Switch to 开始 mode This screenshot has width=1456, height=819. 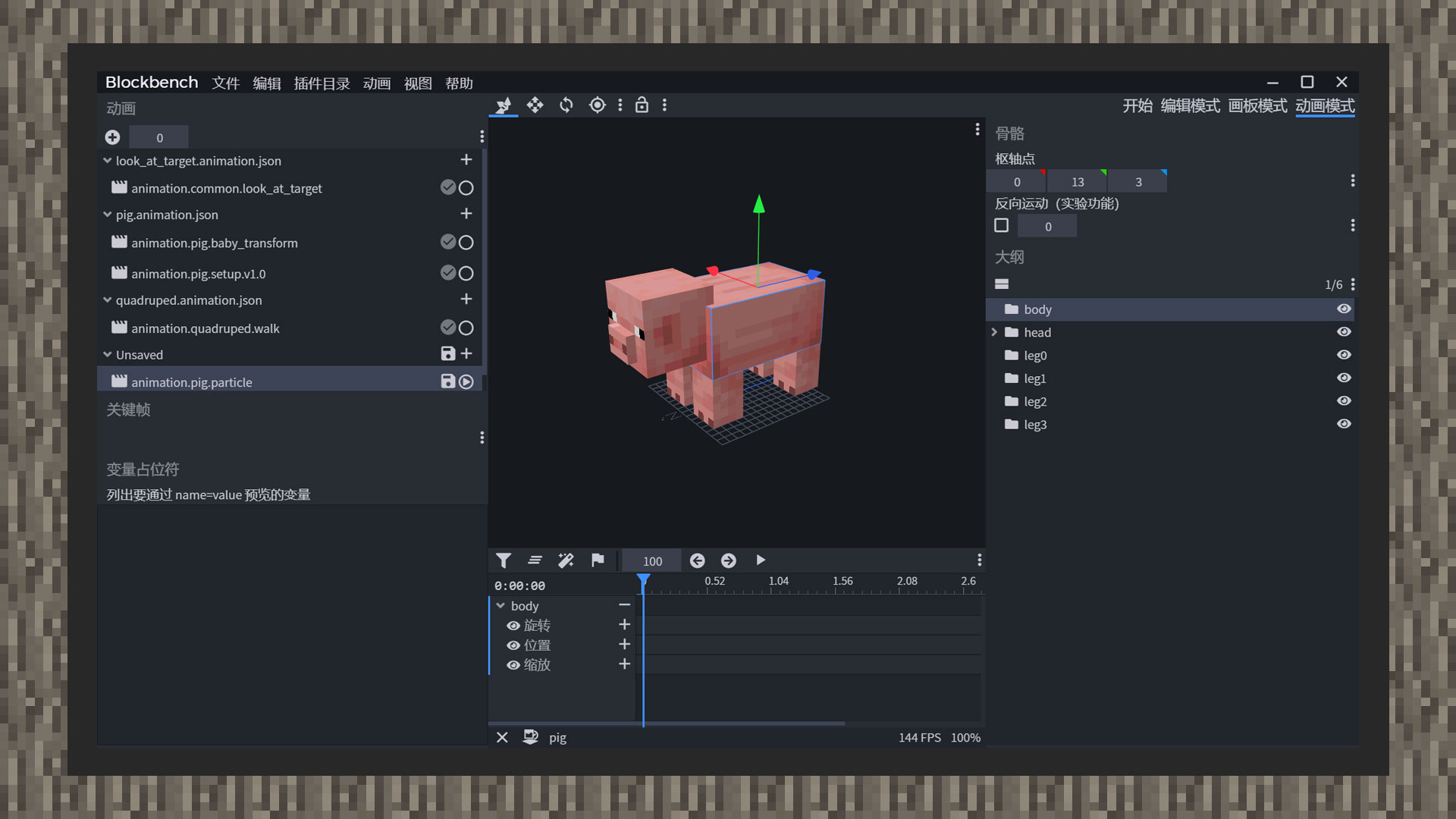[1137, 106]
